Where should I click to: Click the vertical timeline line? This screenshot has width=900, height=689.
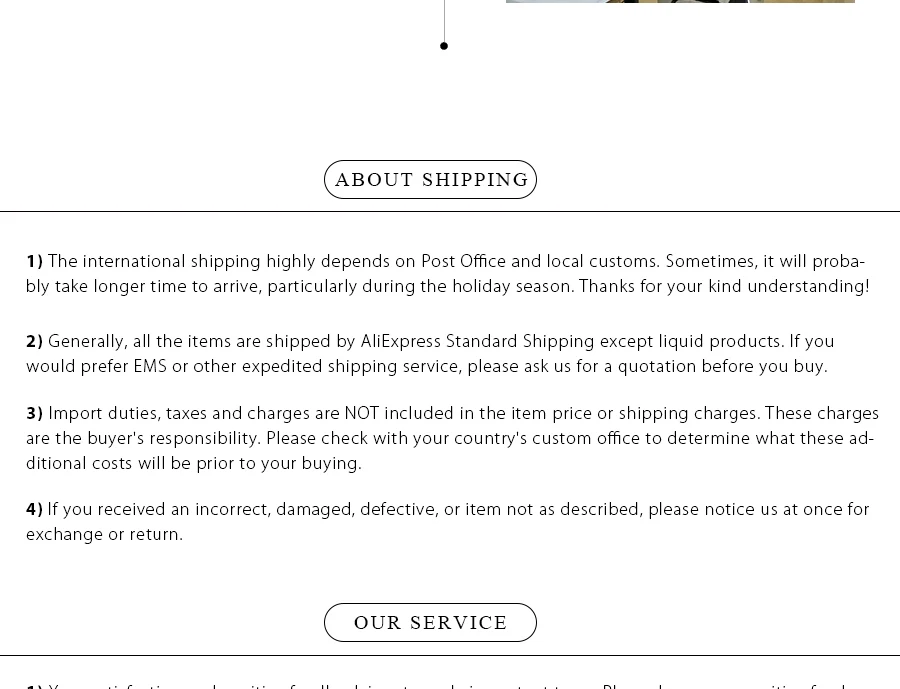point(444,21)
